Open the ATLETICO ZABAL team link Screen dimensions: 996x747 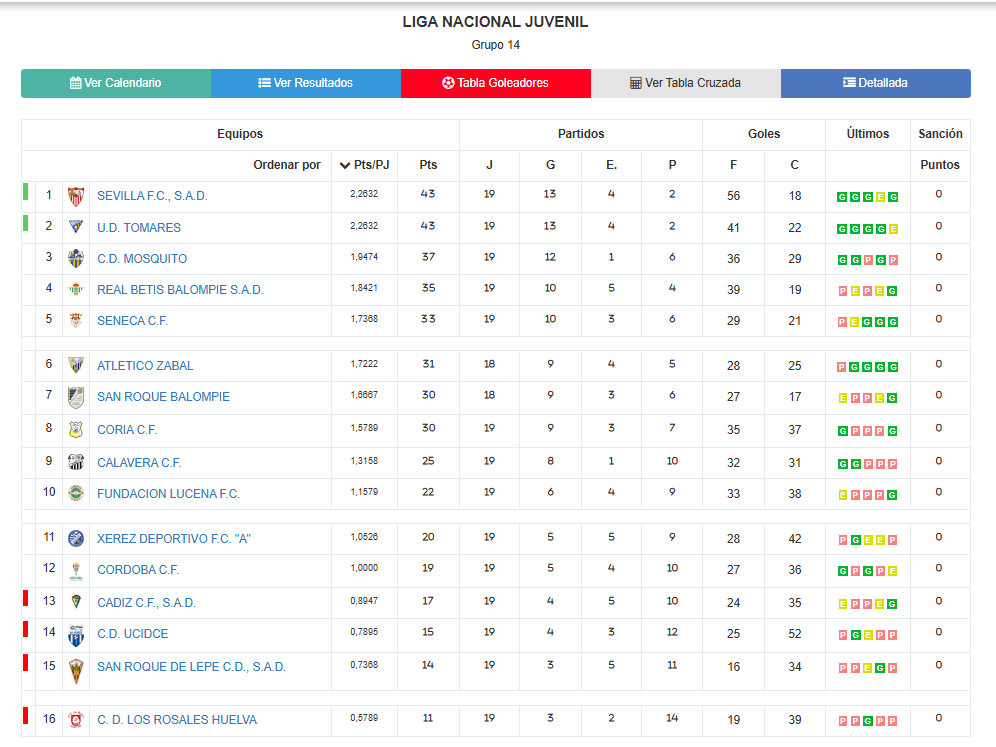pyautogui.click(x=145, y=366)
